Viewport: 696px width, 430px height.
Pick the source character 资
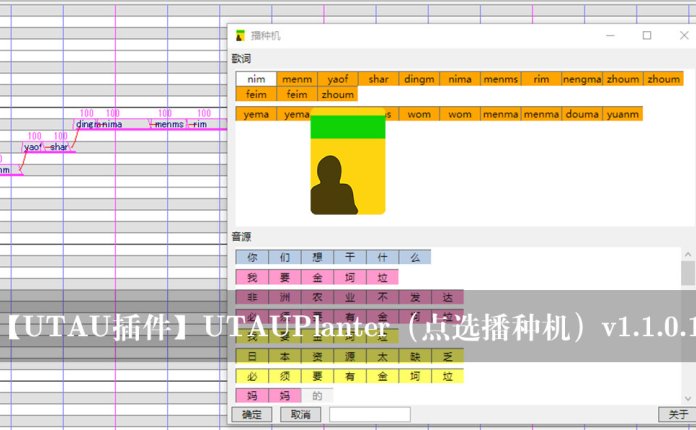[317, 356]
